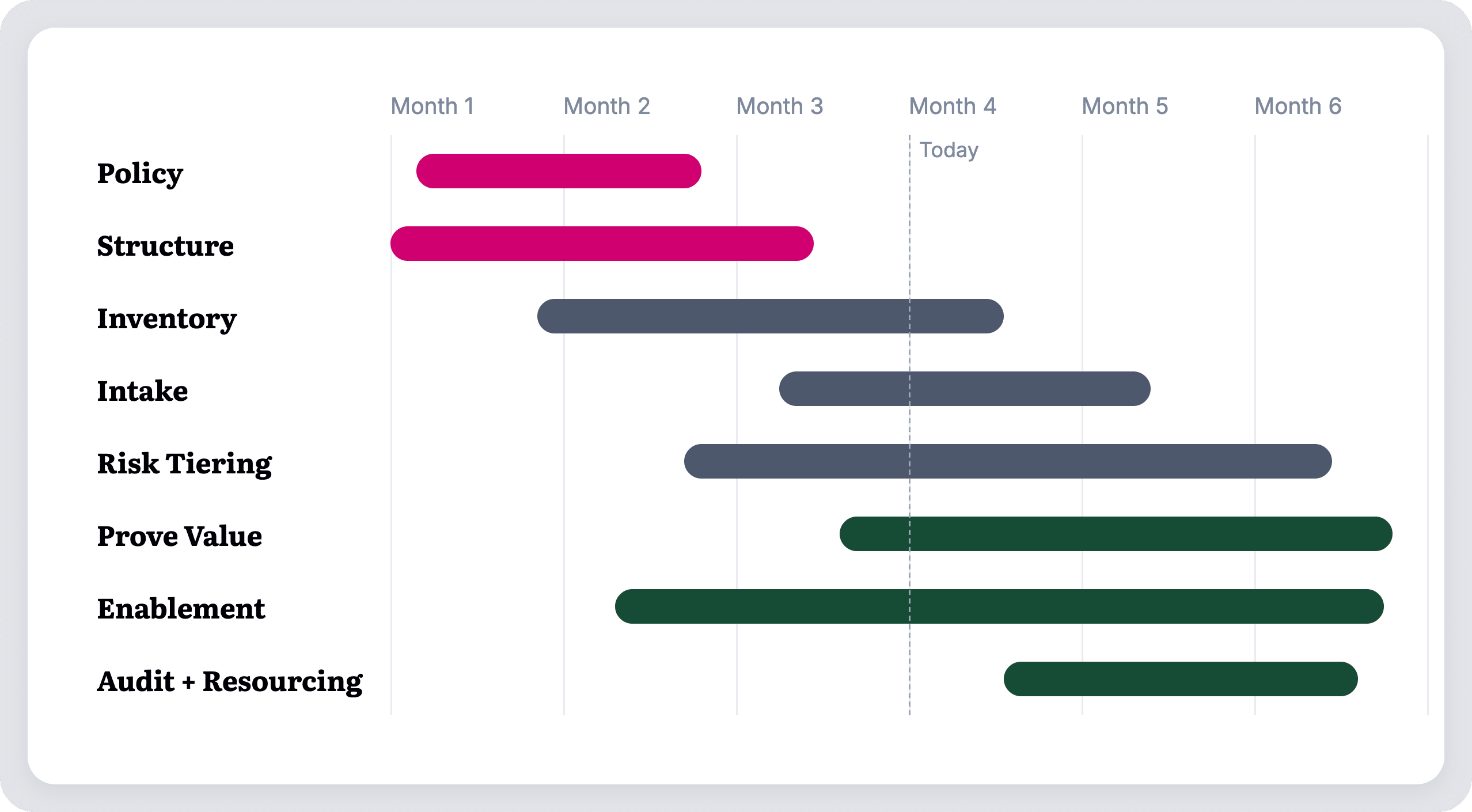Click the Risk Tiering gray bar
This screenshot has width=1472, height=812.
pos(1008,461)
